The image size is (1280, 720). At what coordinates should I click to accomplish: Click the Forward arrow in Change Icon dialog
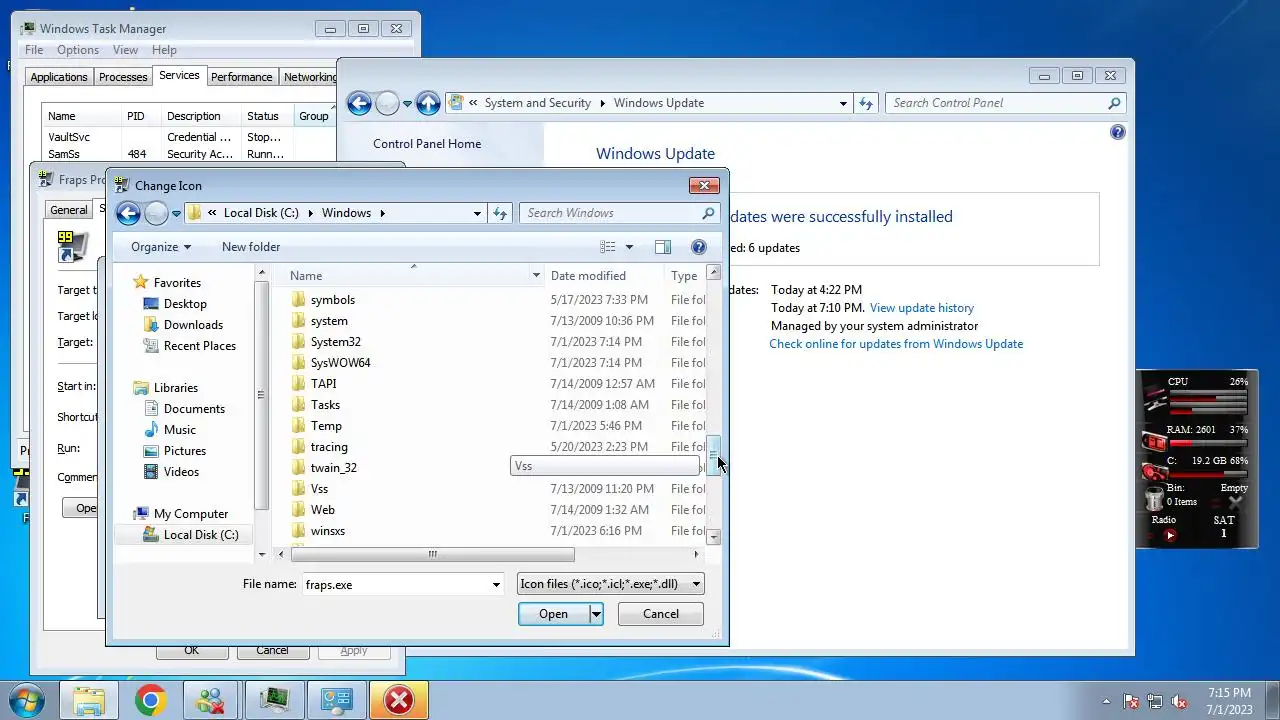(x=156, y=213)
